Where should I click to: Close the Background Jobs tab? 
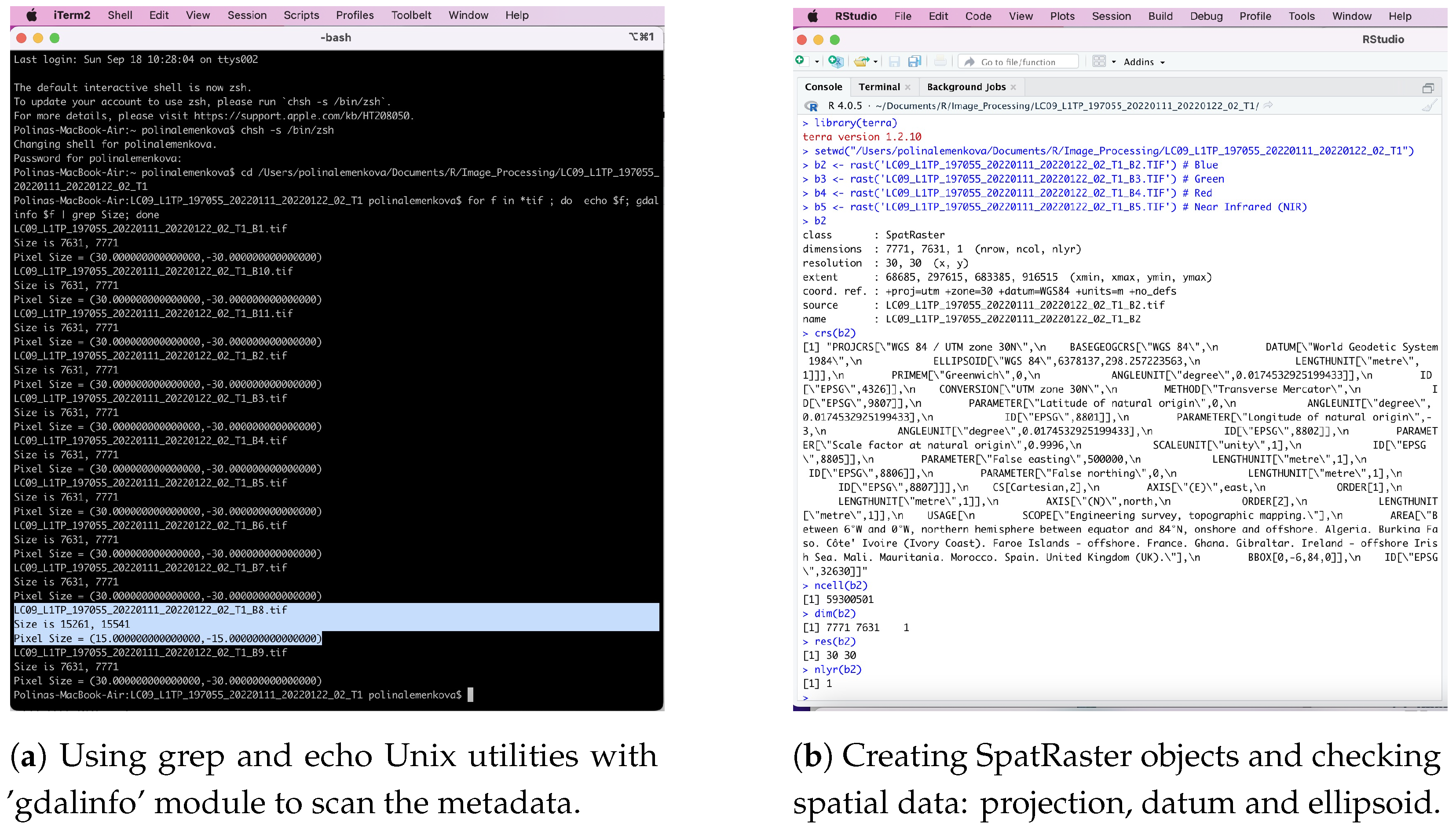[x=1013, y=87]
